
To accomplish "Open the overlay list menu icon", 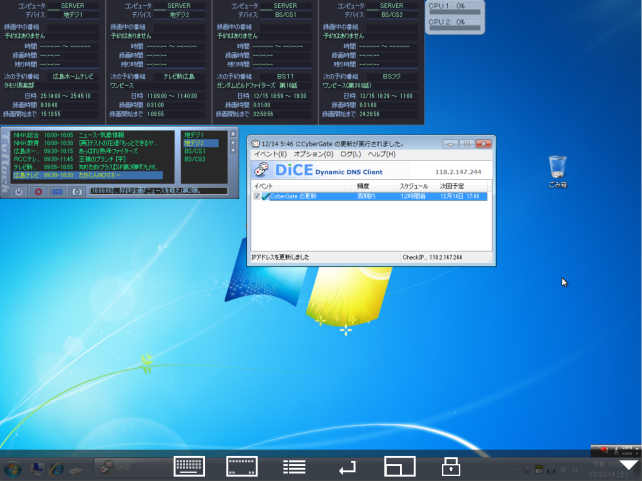I will (x=294, y=467).
